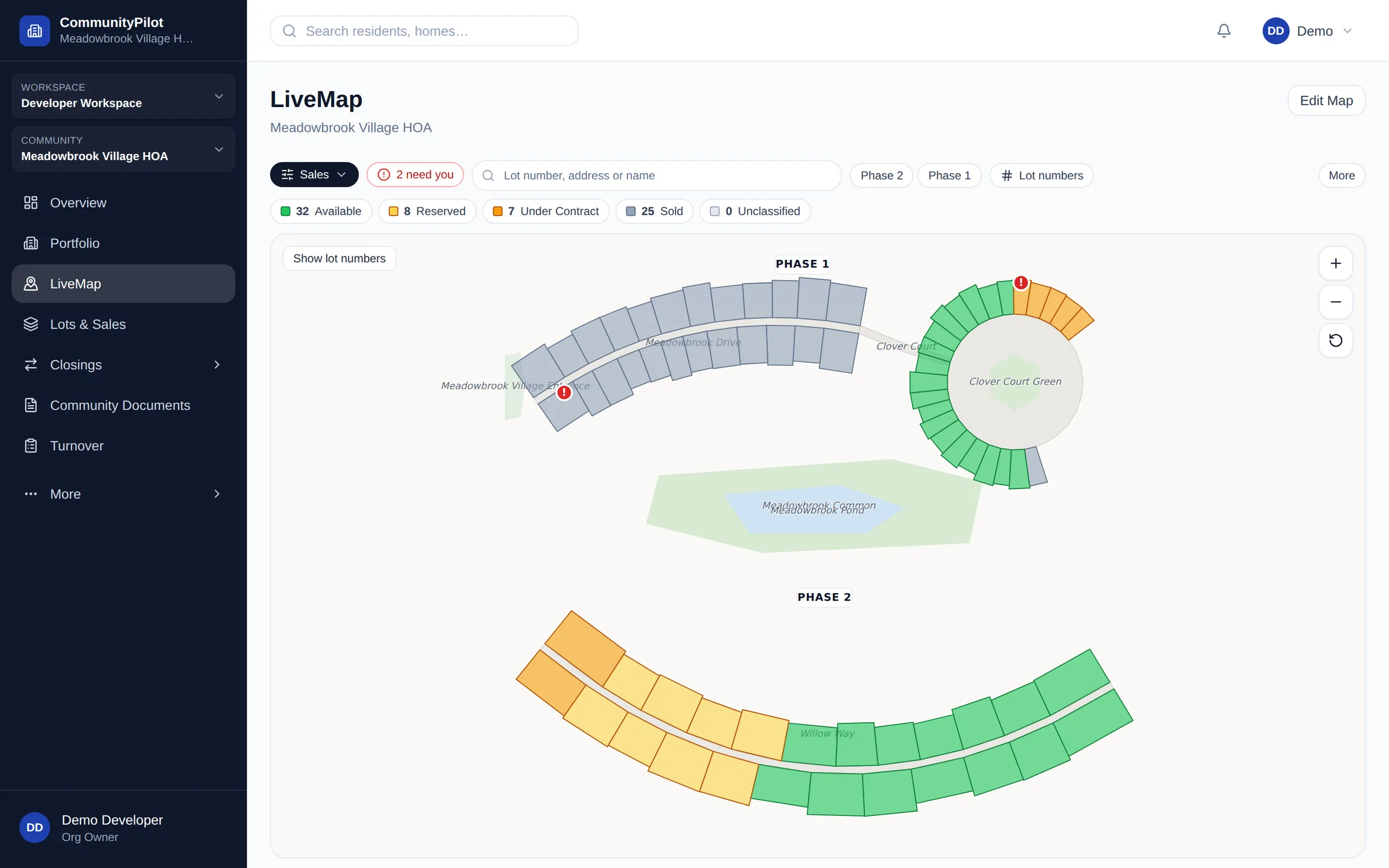
Task: Toggle the Lot numbers chip
Action: 1041,175
